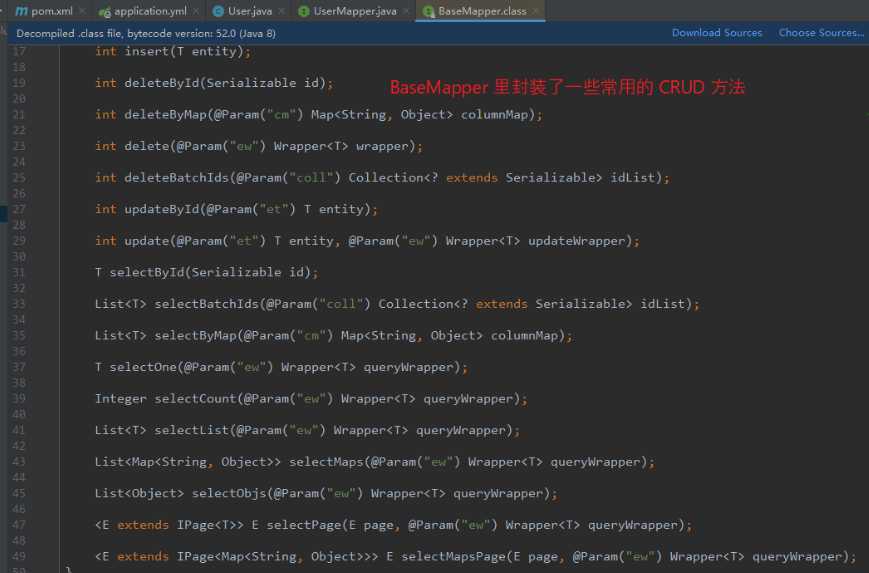Click the Choose Sources link
This screenshot has height=573, width=869.
[821, 33]
